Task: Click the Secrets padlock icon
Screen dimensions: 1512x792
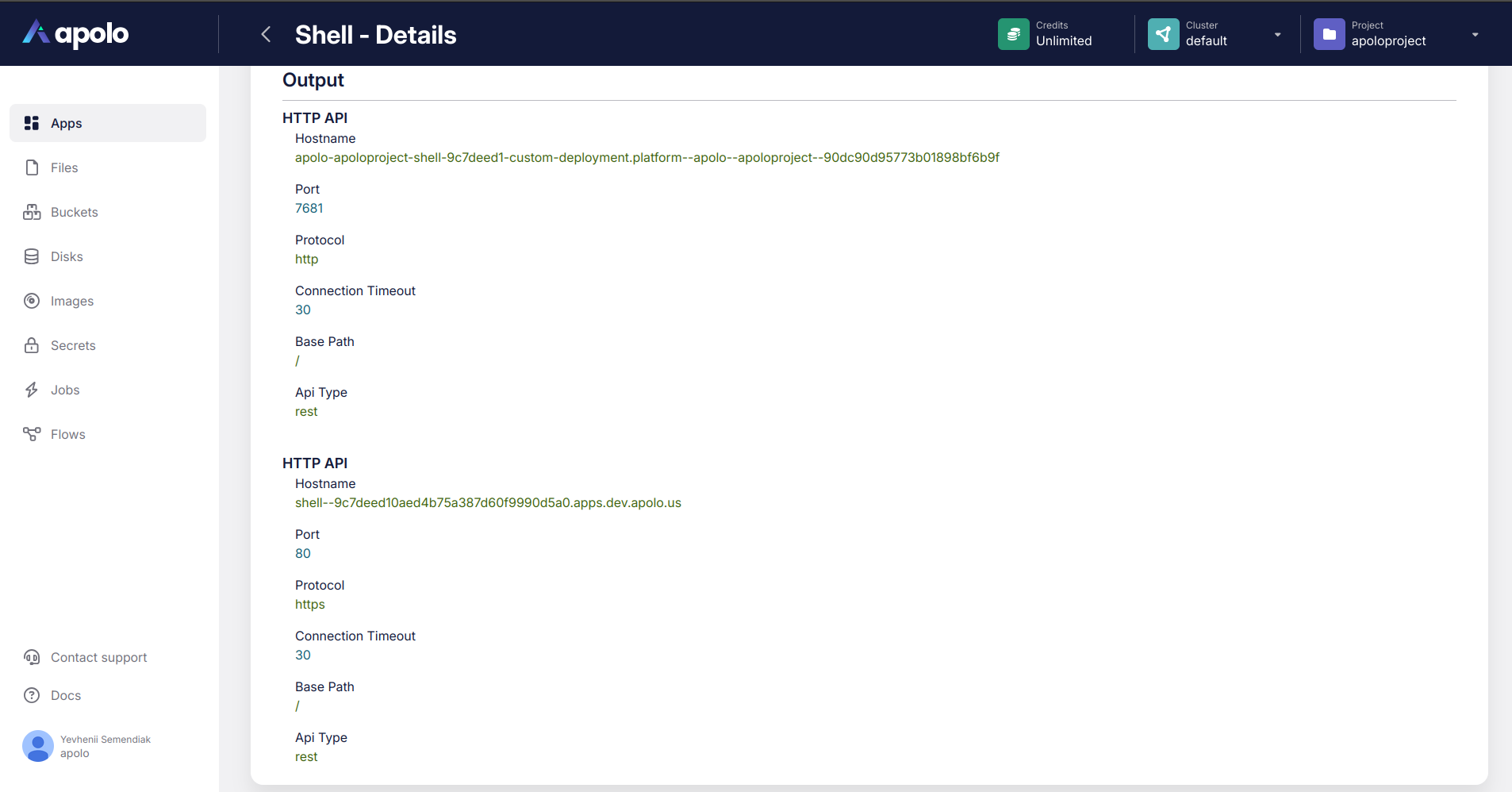Action: 32,345
